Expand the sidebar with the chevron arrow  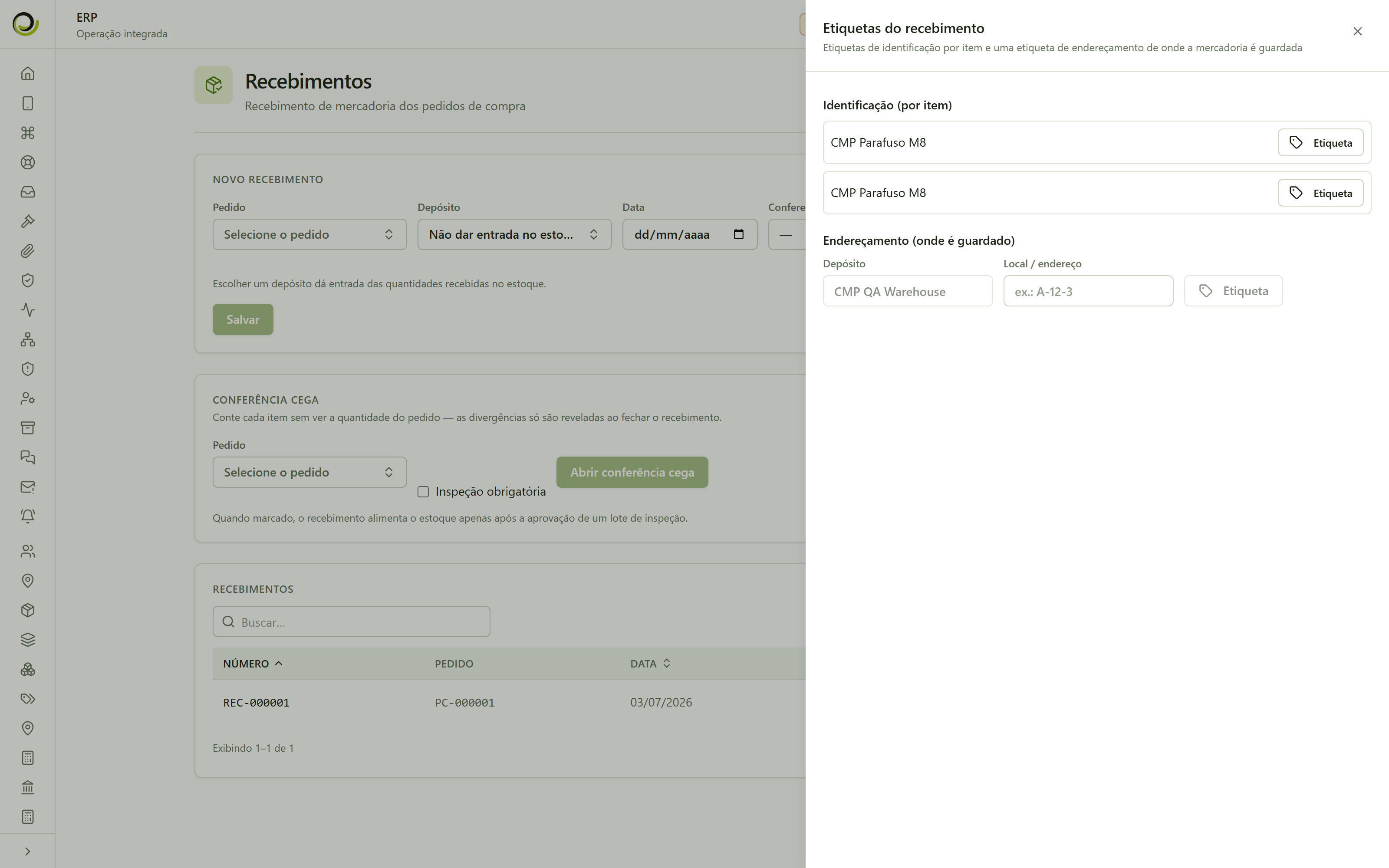(27, 852)
